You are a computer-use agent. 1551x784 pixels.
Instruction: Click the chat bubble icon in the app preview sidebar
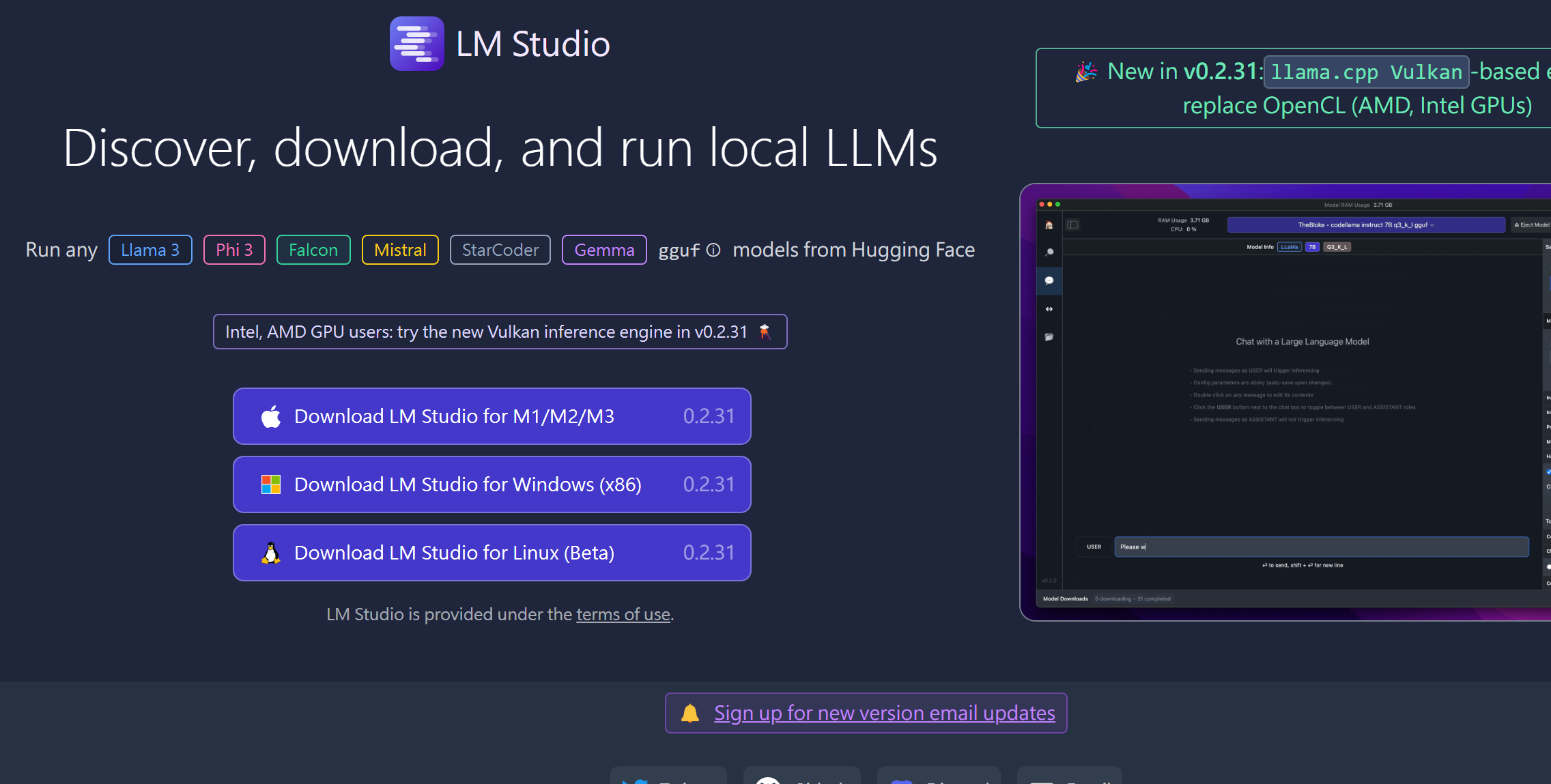(x=1049, y=280)
